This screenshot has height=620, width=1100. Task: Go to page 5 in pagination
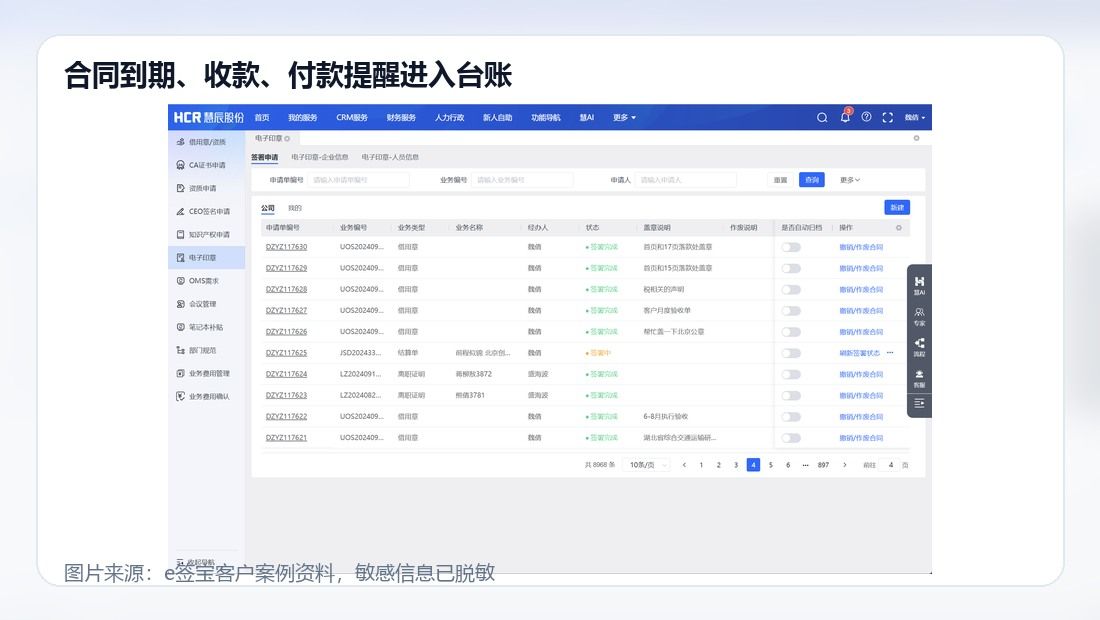770,465
